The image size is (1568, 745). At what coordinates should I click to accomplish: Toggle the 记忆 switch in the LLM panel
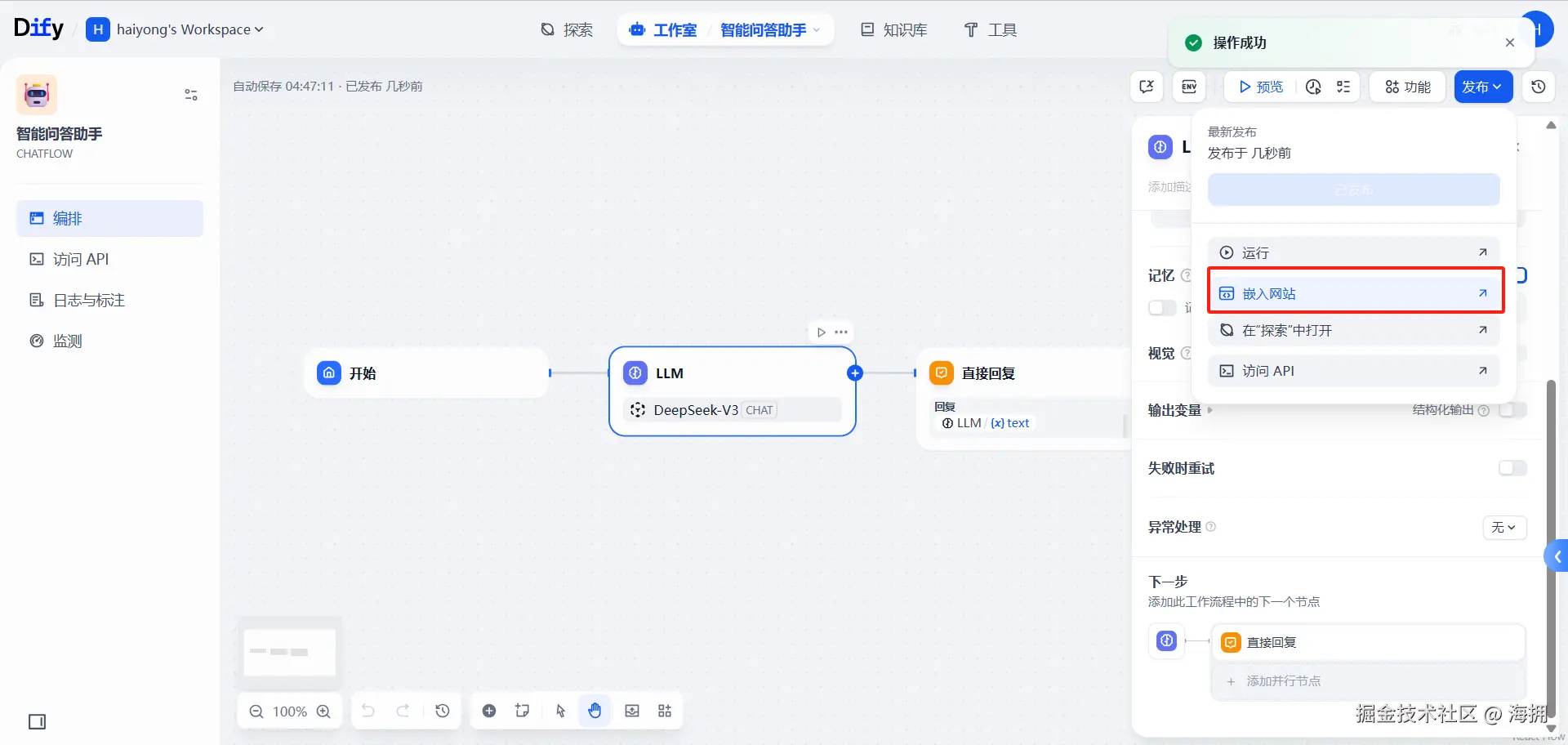[x=1160, y=308]
